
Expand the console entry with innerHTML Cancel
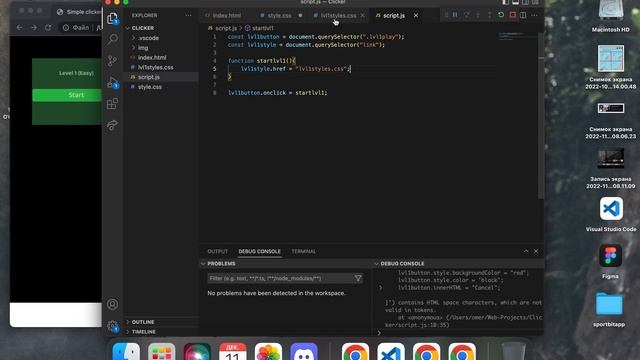pos(381,288)
